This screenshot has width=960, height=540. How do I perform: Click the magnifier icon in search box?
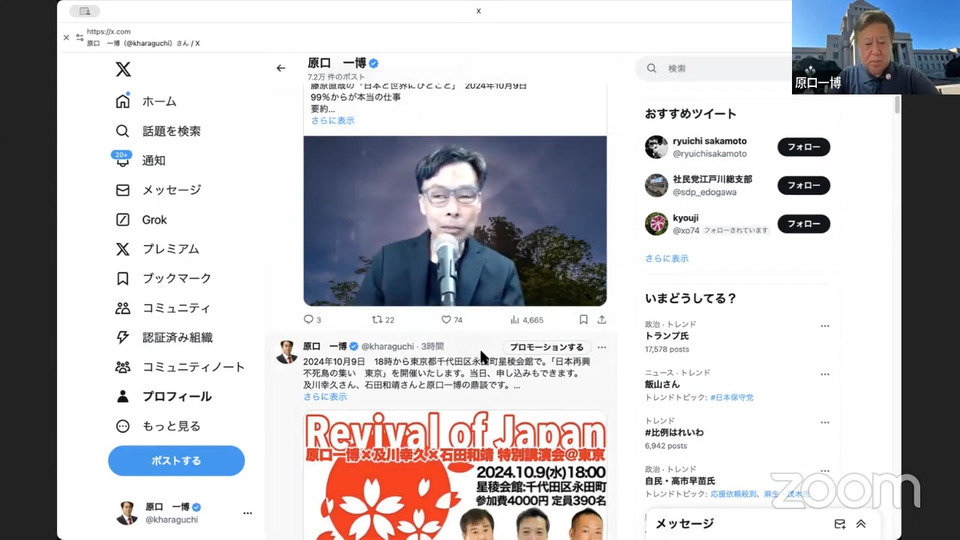point(651,69)
